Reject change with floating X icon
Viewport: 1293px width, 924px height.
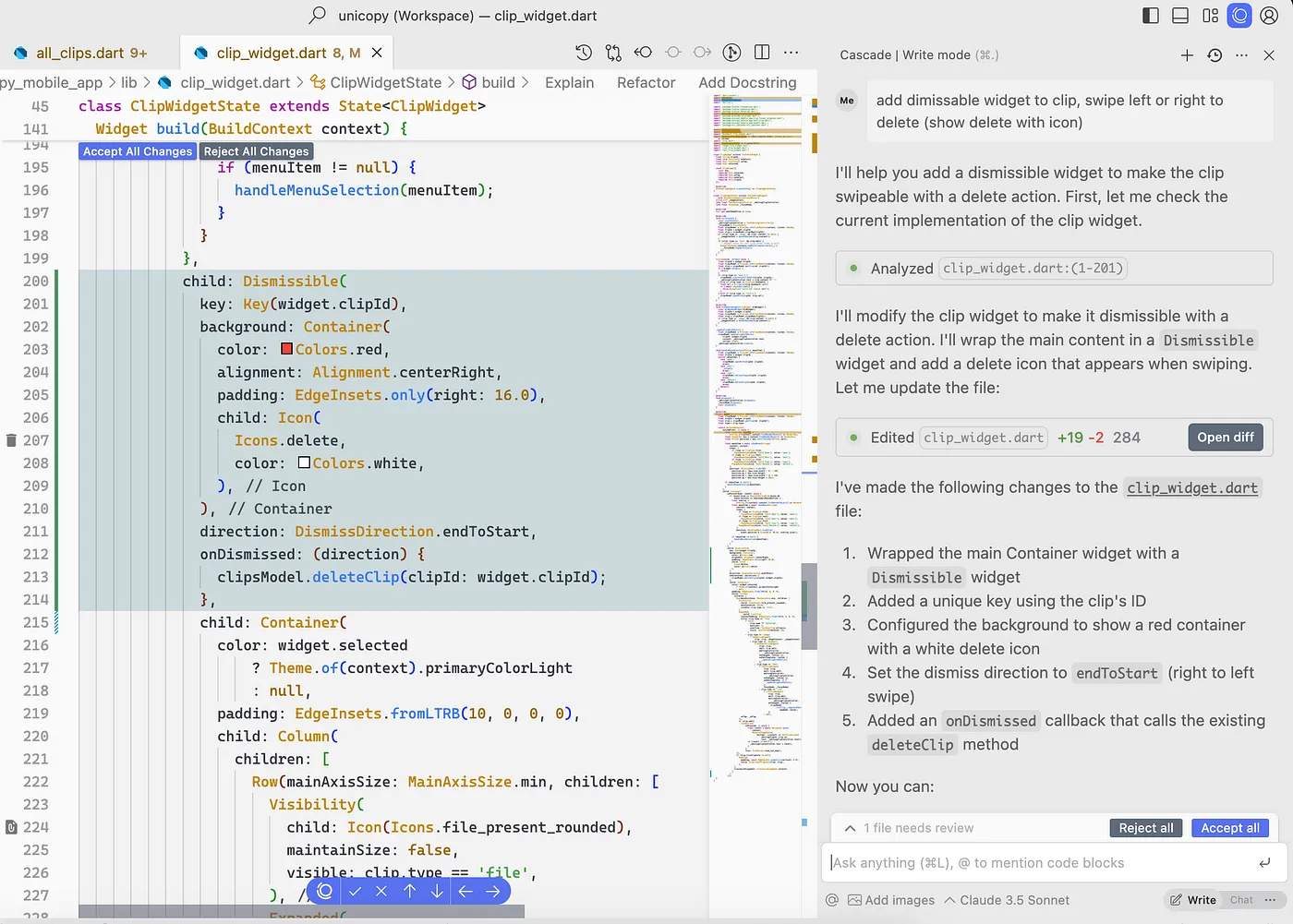click(381, 891)
